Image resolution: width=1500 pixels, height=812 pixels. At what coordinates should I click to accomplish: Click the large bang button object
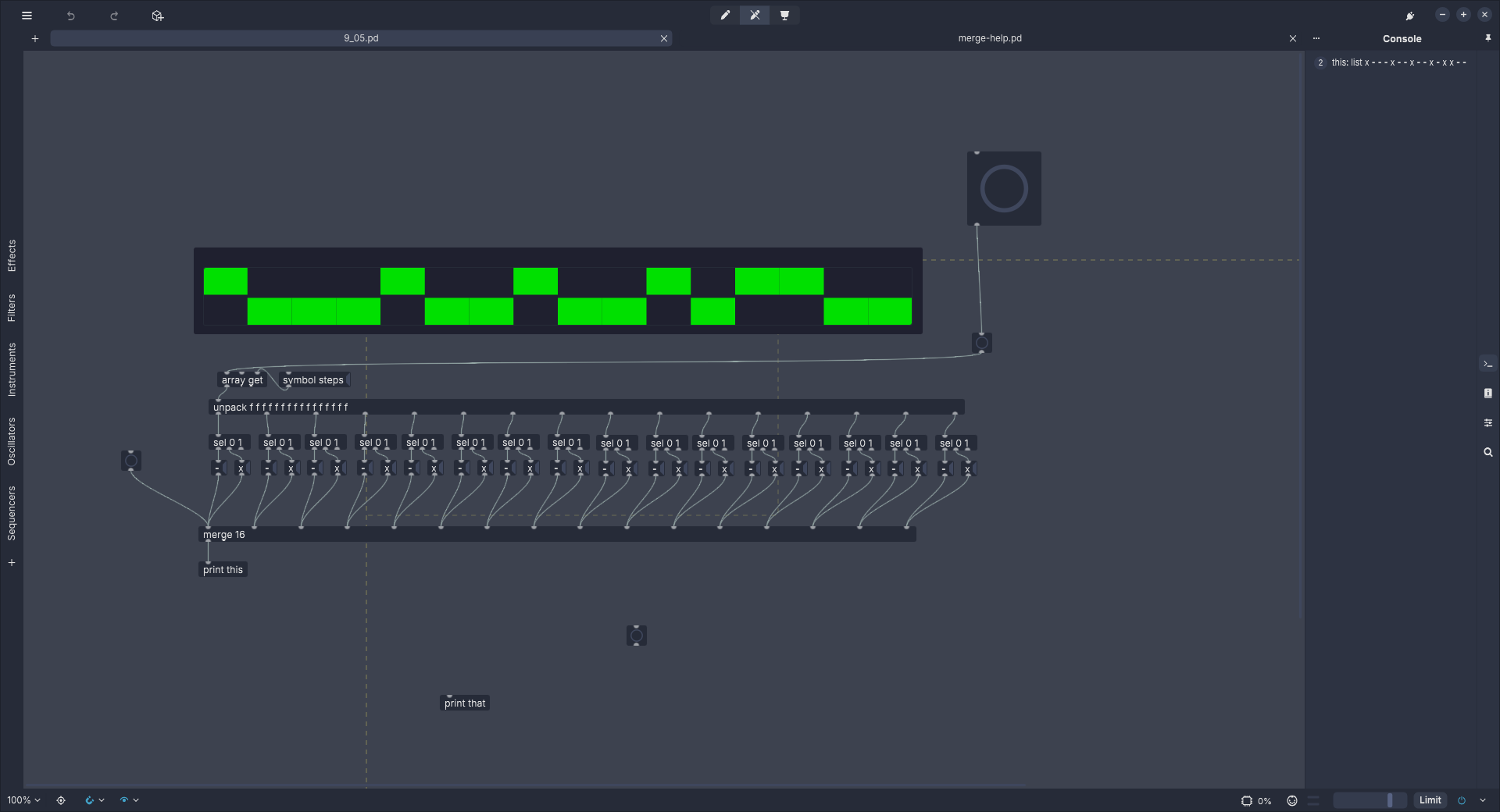(1004, 189)
